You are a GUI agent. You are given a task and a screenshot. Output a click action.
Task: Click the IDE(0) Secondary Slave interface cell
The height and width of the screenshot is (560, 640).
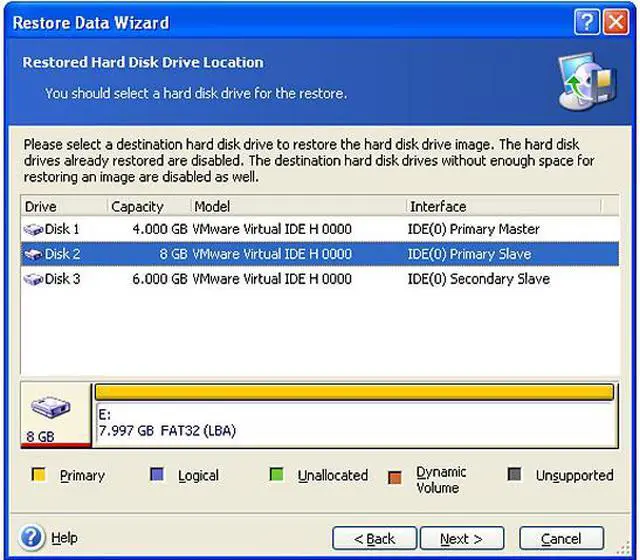click(479, 279)
